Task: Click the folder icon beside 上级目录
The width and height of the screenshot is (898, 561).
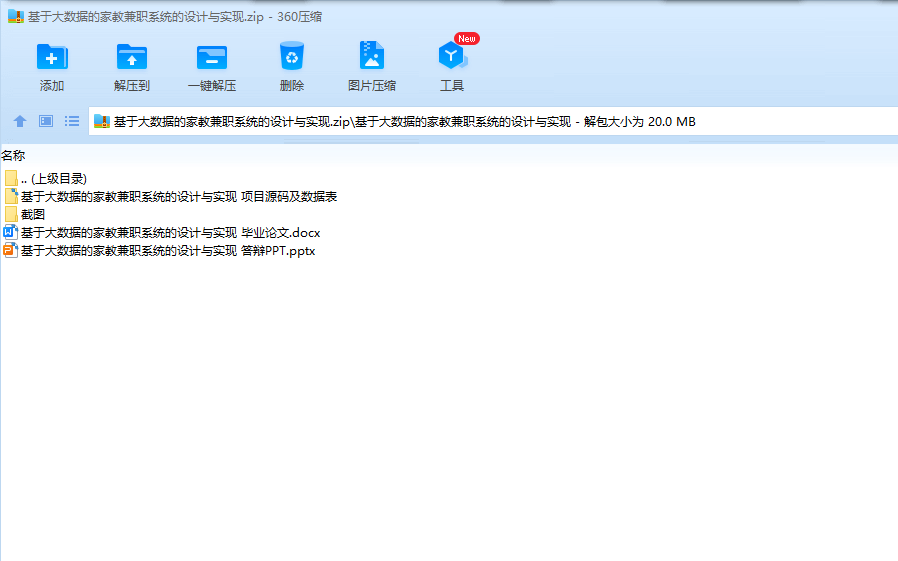Action: [11, 179]
